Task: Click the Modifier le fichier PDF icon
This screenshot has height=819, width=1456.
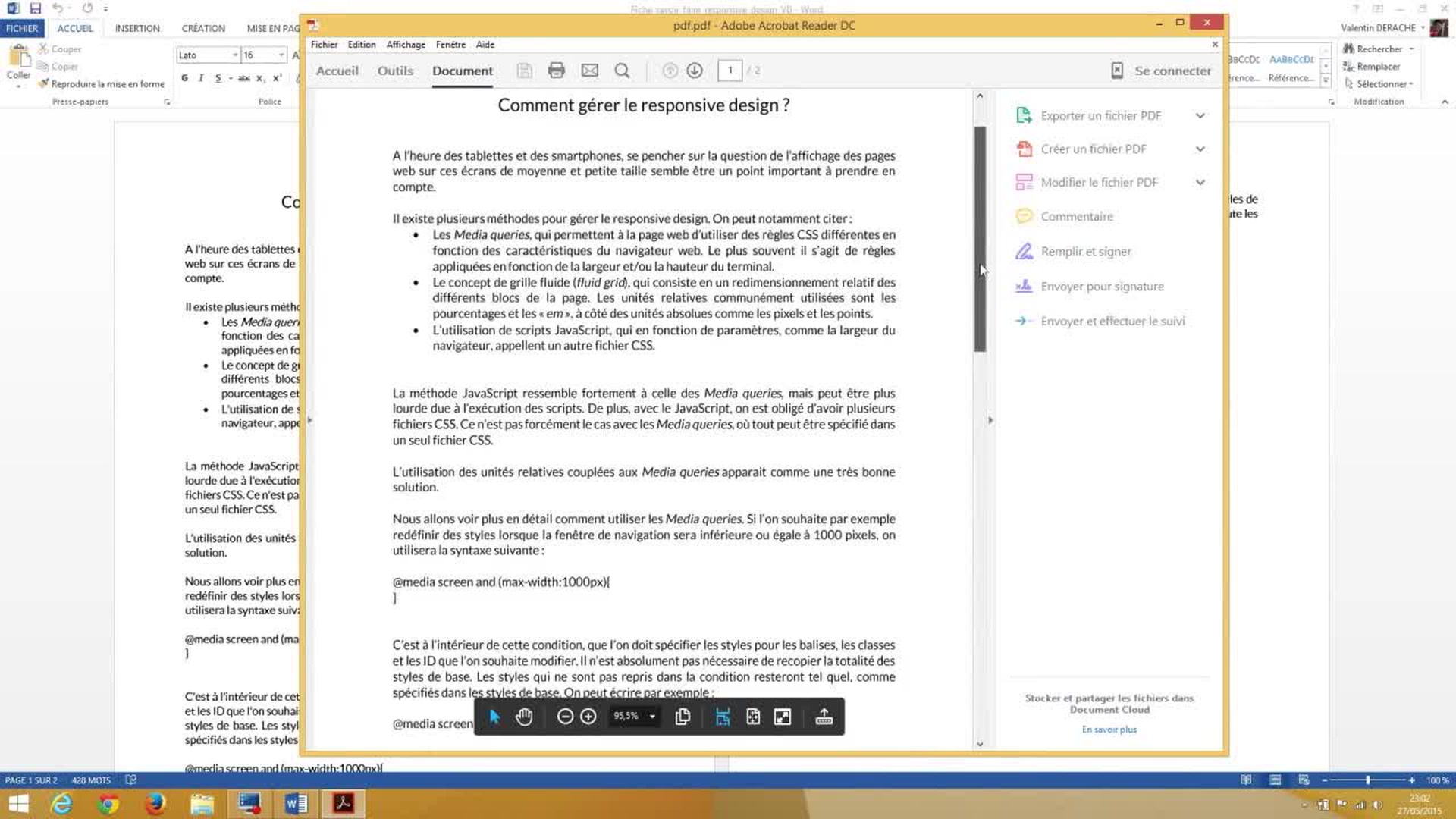Action: click(x=1024, y=182)
